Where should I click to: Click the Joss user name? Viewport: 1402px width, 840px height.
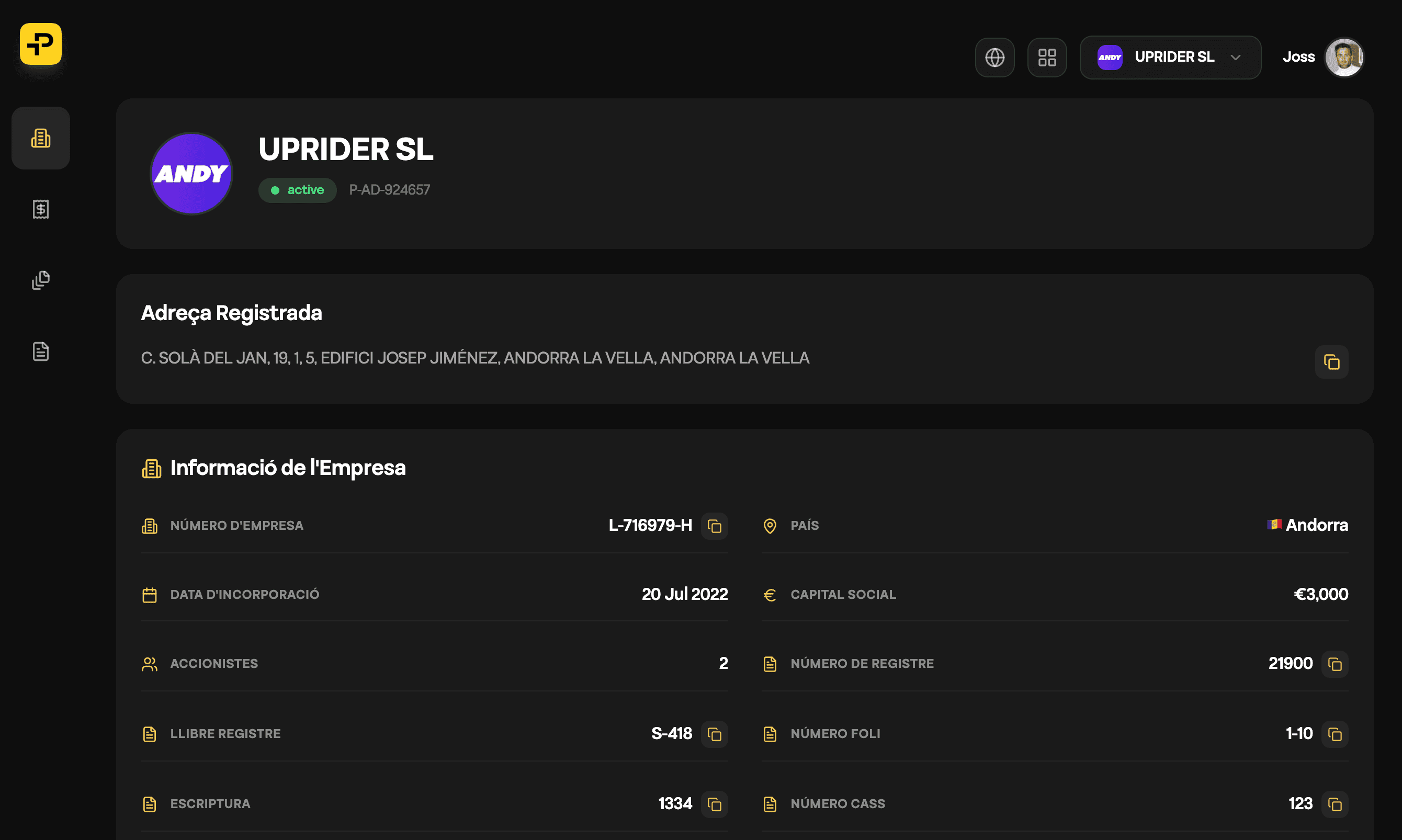pyautogui.click(x=1298, y=57)
